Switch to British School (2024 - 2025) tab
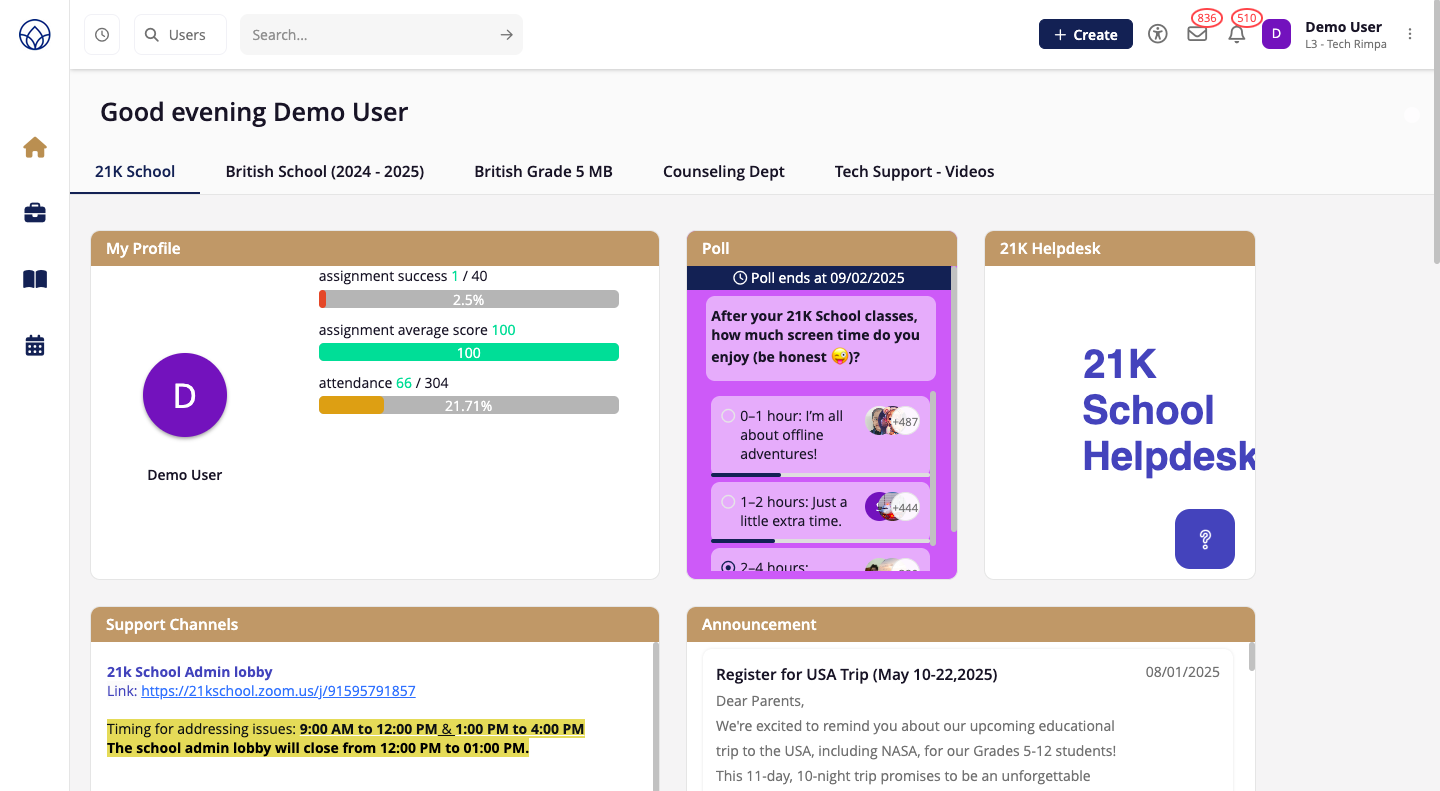The width and height of the screenshot is (1440, 791). 325,171
